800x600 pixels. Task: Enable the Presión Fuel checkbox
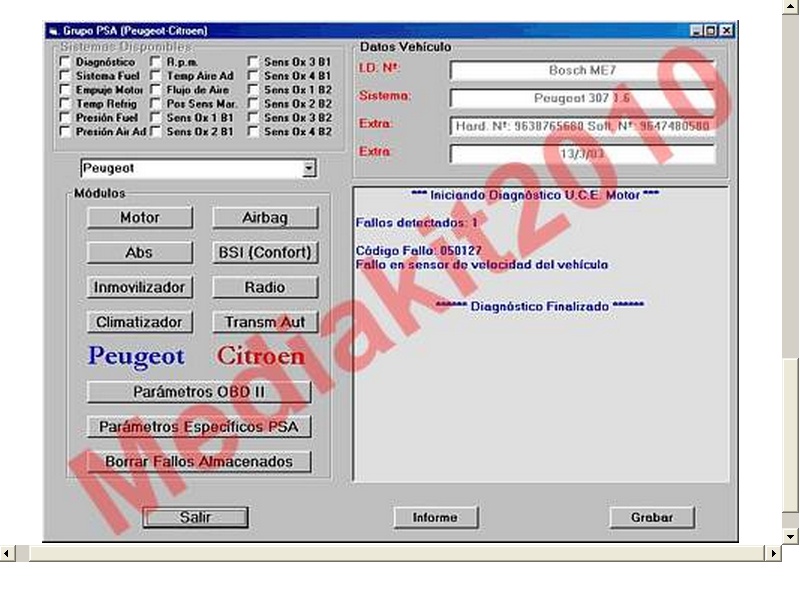(x=65, y=117)
